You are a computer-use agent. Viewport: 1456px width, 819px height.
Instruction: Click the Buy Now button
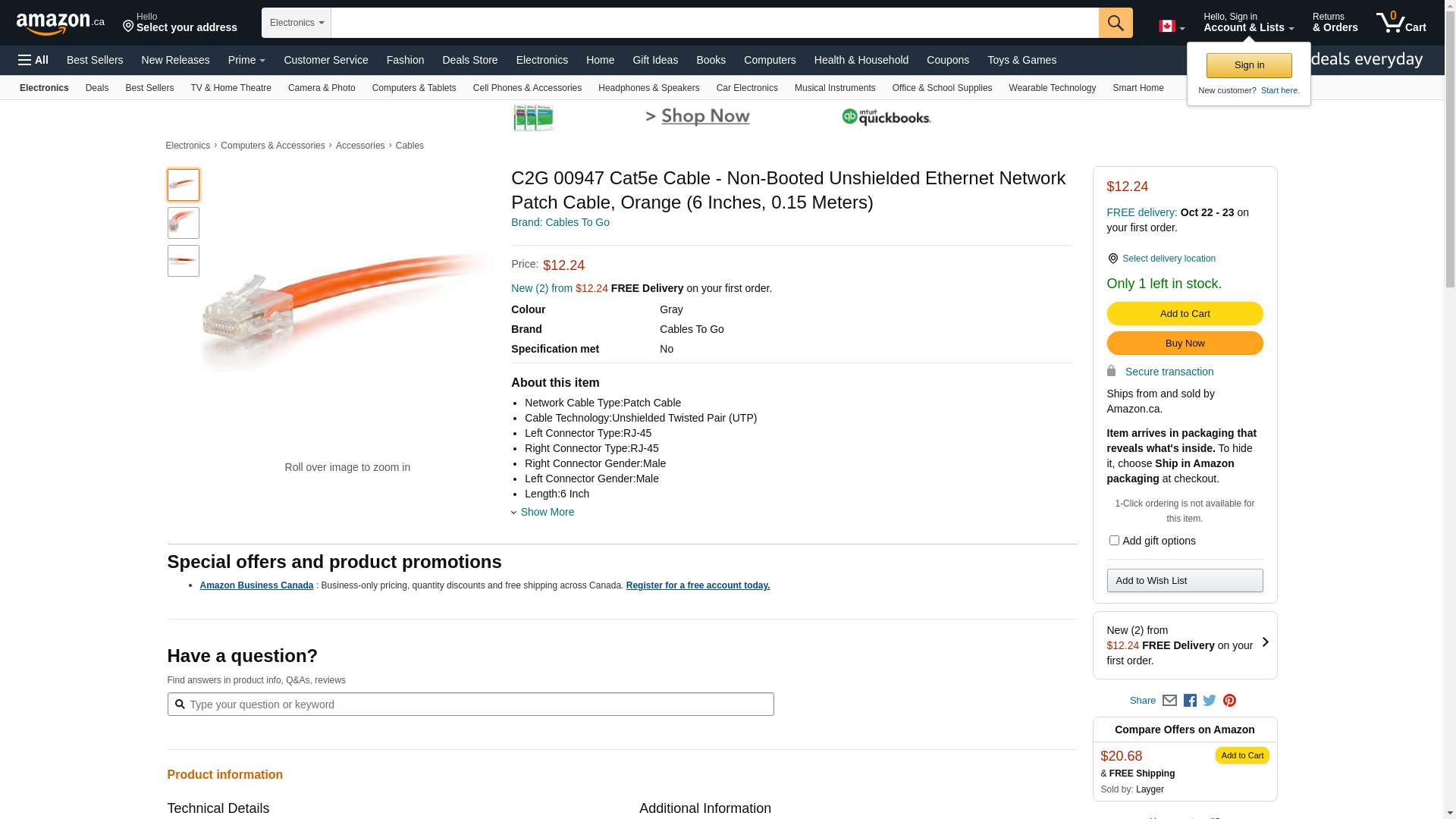[x=1185, y=344]
